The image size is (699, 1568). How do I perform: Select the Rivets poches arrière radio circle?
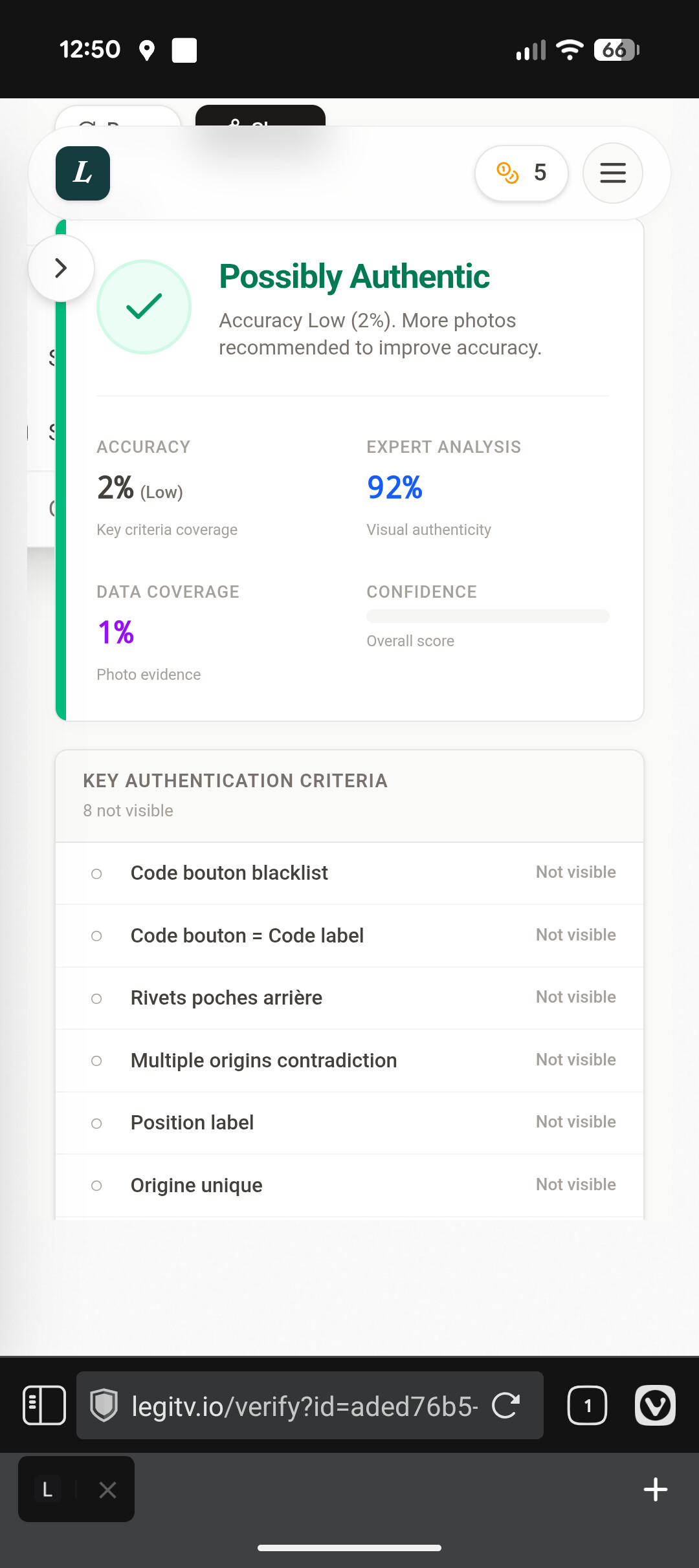click(x=96, y=999)
